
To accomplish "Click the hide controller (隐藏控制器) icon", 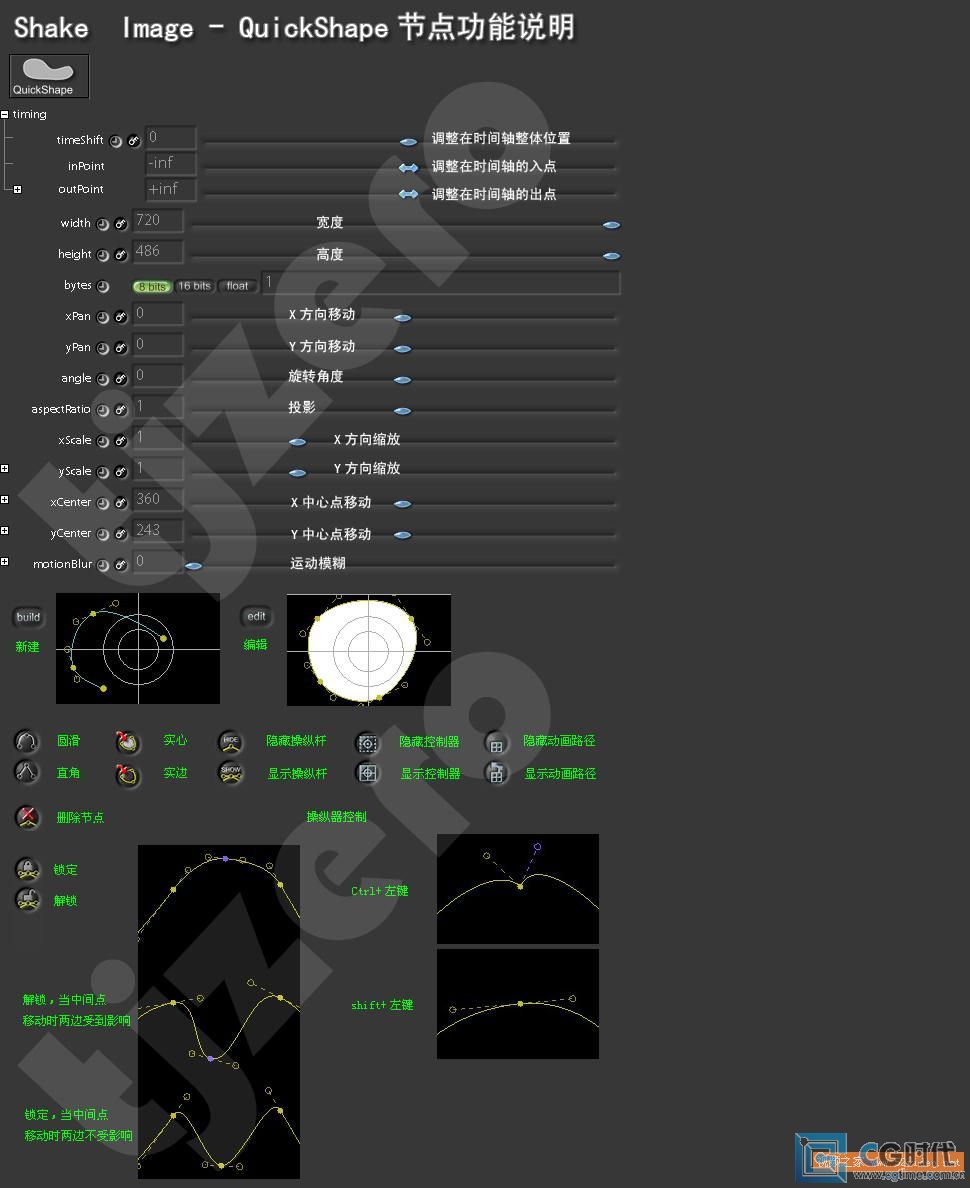I will 368,743.
